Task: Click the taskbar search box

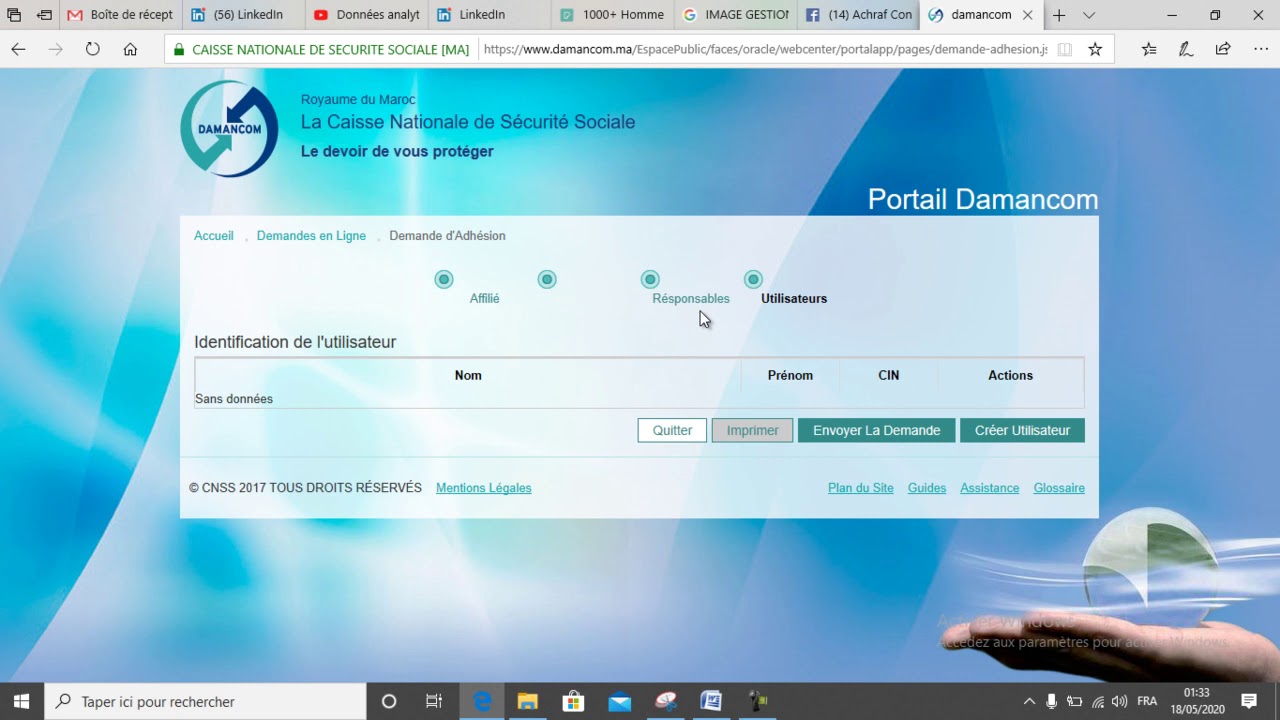Action: [206, 701]
